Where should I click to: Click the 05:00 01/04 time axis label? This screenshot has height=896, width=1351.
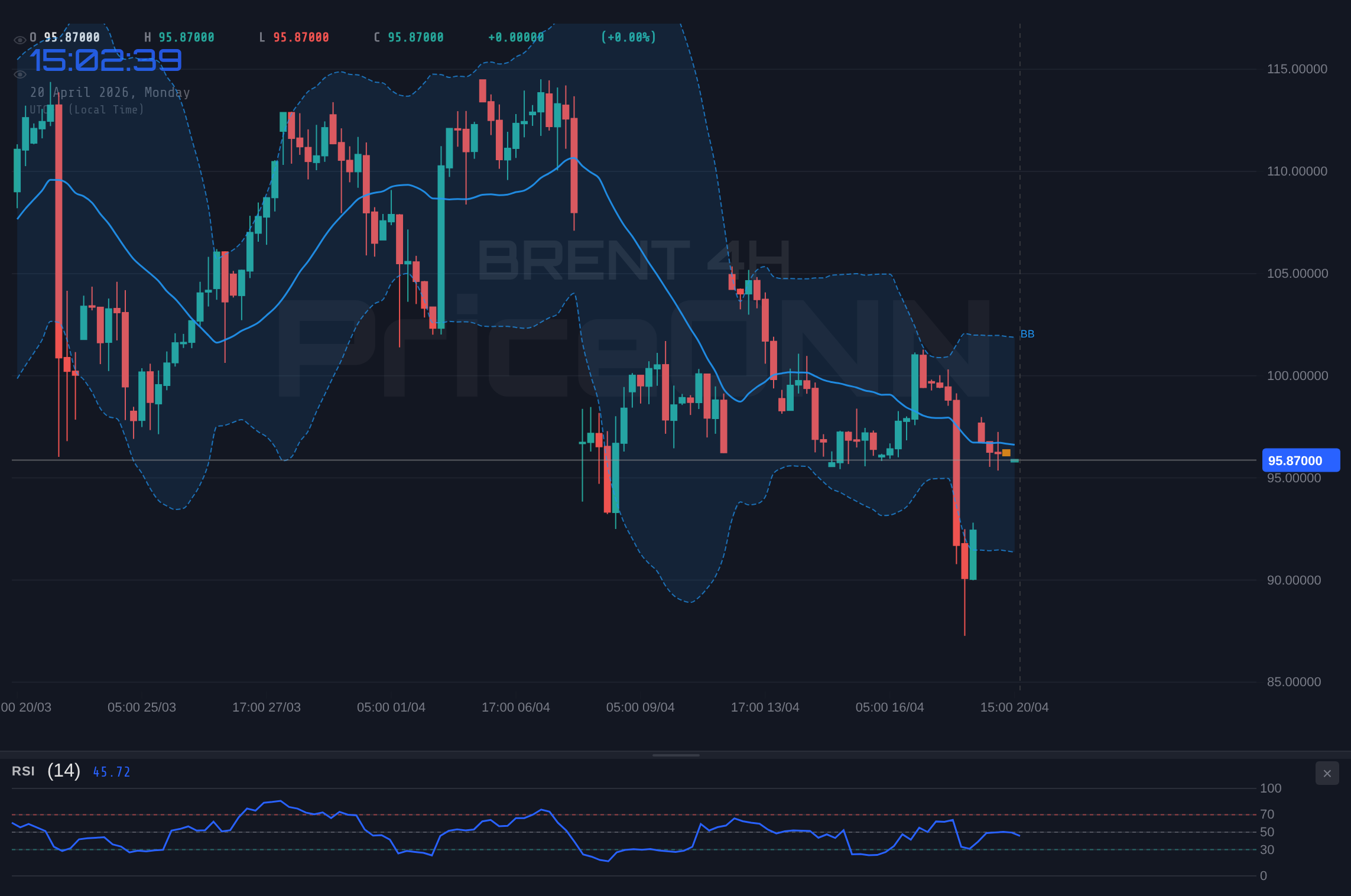391,707
